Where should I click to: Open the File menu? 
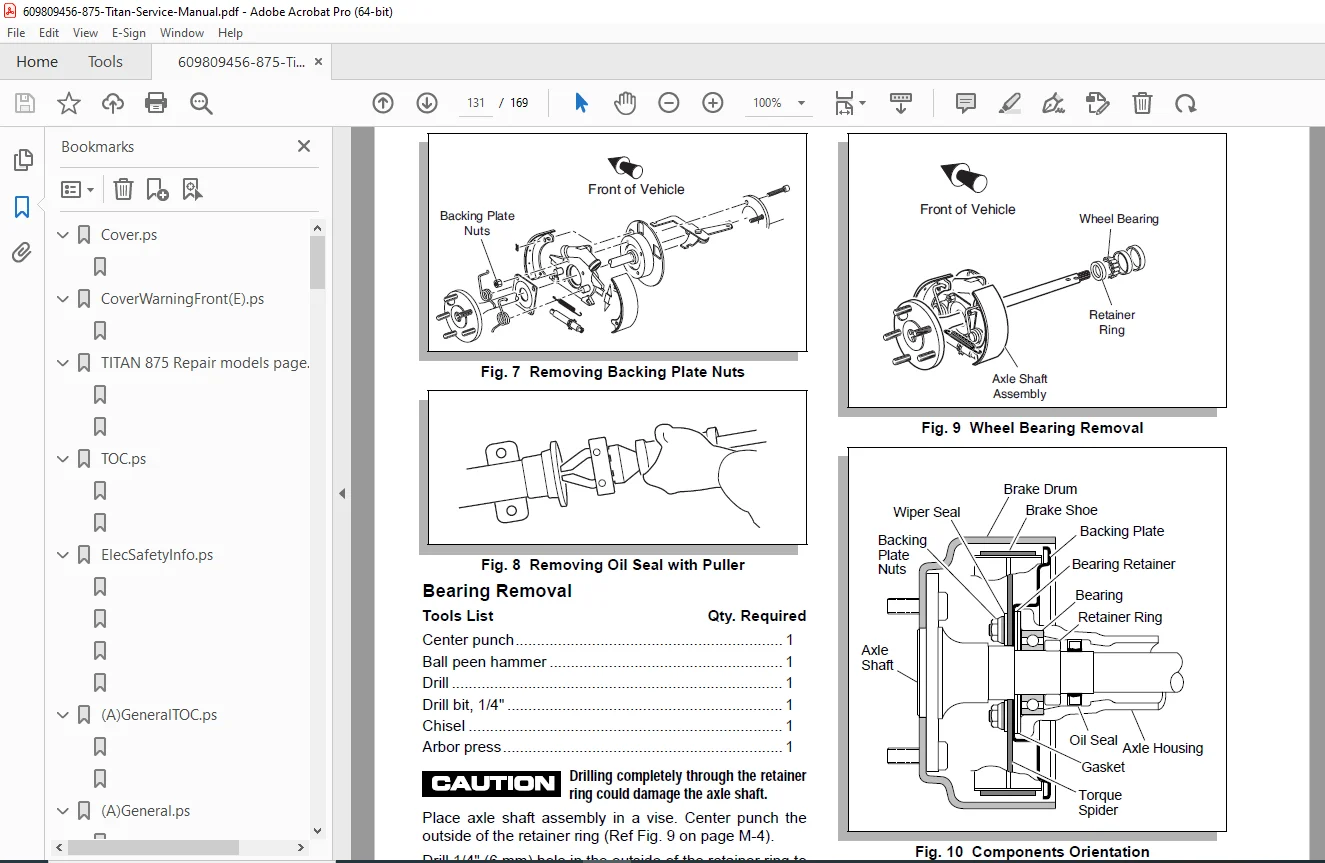(16, 33)
